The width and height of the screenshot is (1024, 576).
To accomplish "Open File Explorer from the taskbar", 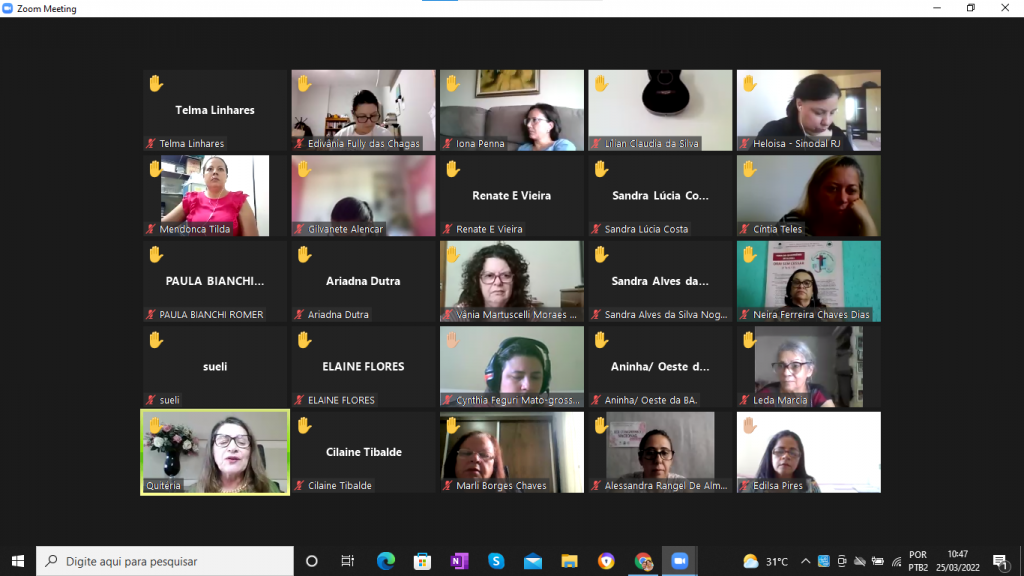I will pos(569,561).
